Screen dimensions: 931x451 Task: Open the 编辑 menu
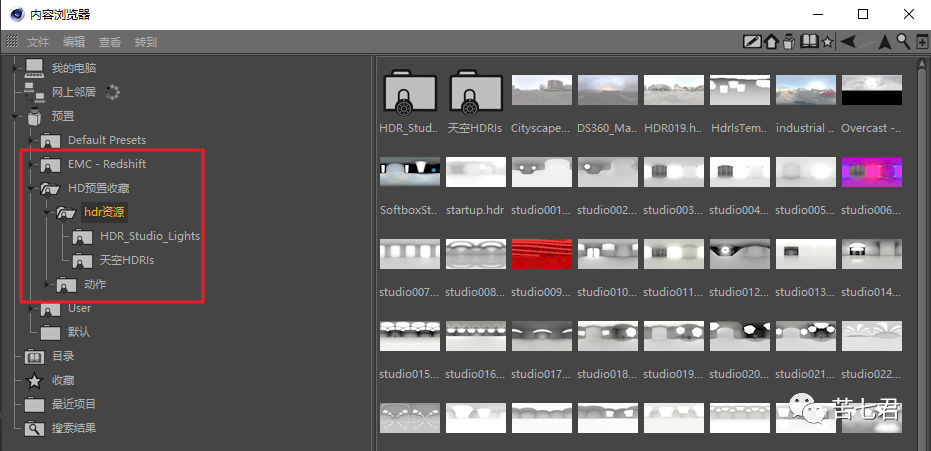[x=74, y=42]
